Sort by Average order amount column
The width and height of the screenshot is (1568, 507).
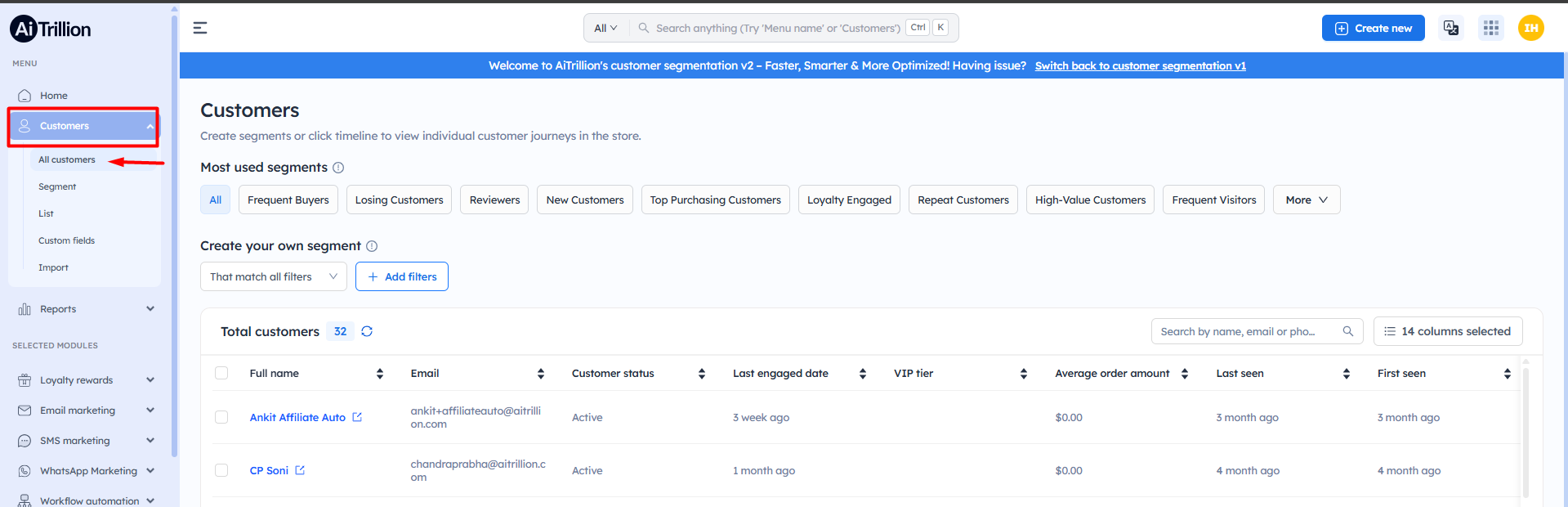(x=1185, y=374)
